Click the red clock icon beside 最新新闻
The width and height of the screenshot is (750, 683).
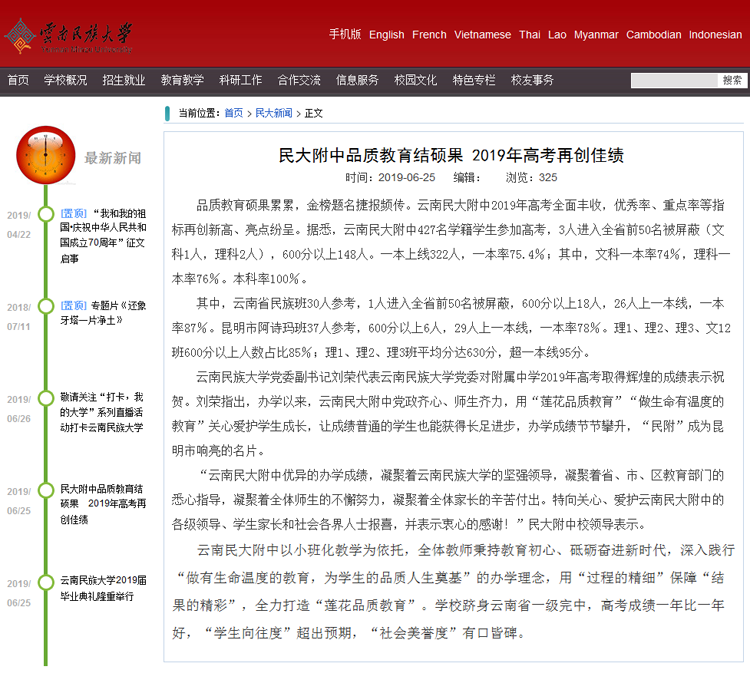(x=46, y=155)
